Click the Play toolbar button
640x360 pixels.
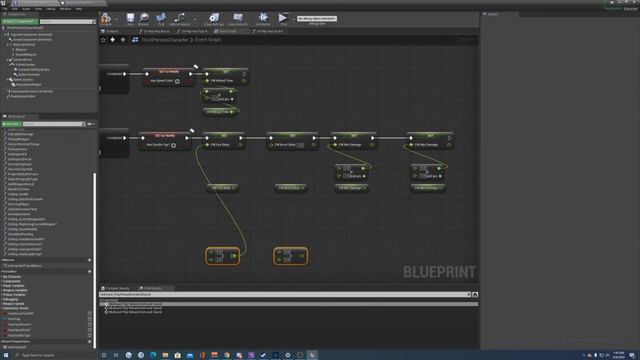(282, 18)
